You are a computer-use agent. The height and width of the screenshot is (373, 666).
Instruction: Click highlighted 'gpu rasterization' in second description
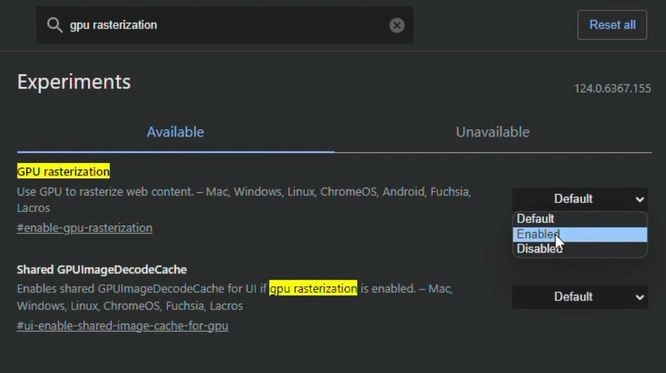click(313, 288)
